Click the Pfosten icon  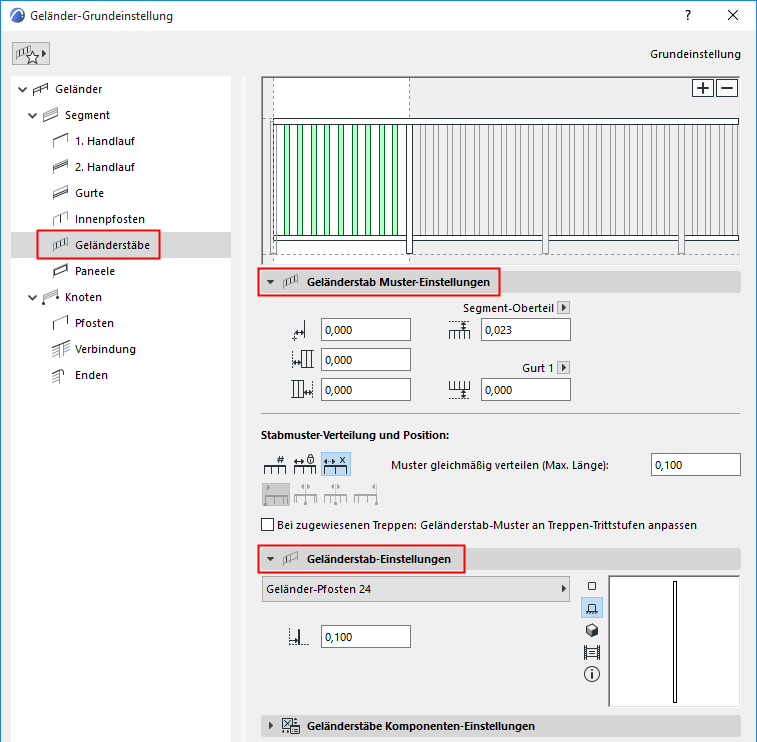coord(60,323)
